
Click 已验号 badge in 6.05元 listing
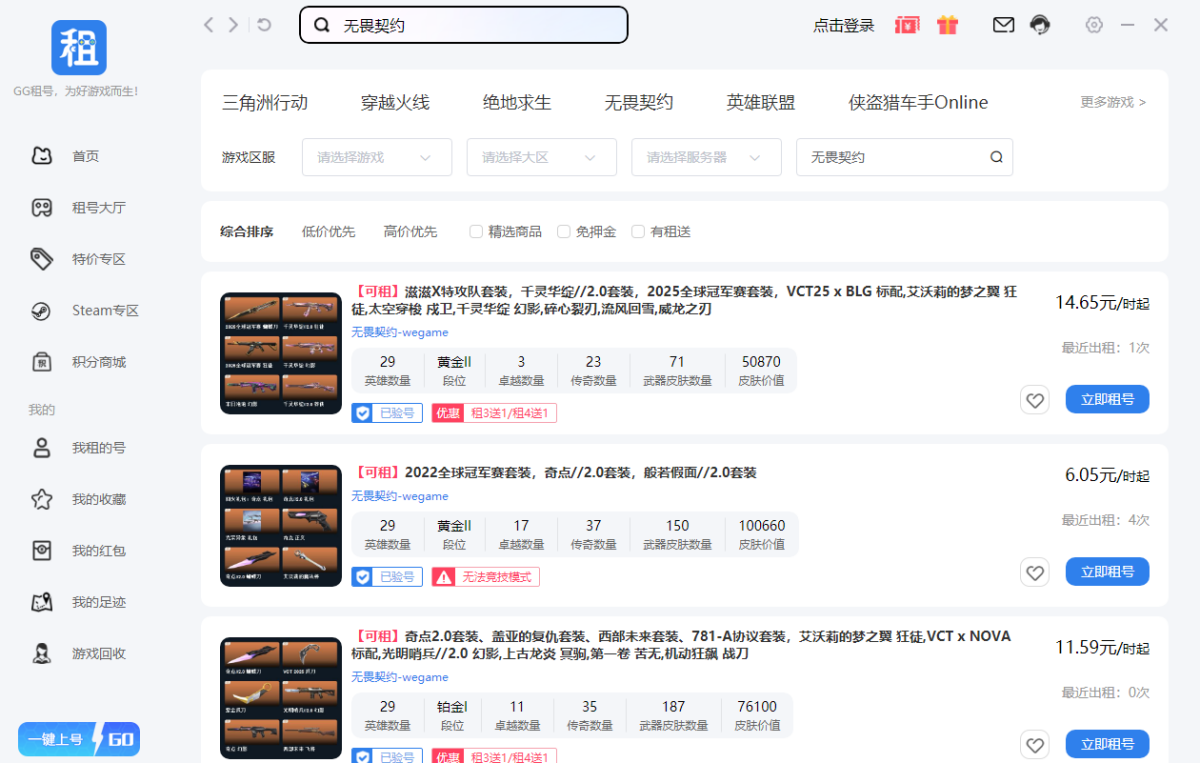(386, 577)
